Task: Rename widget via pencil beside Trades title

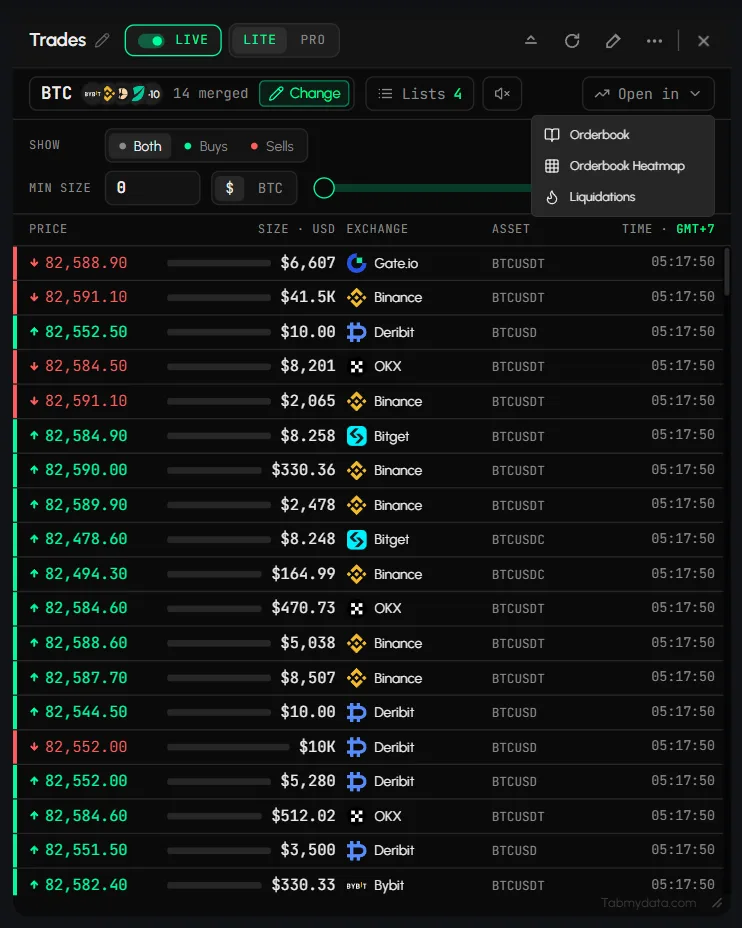Action: [102, 40]
